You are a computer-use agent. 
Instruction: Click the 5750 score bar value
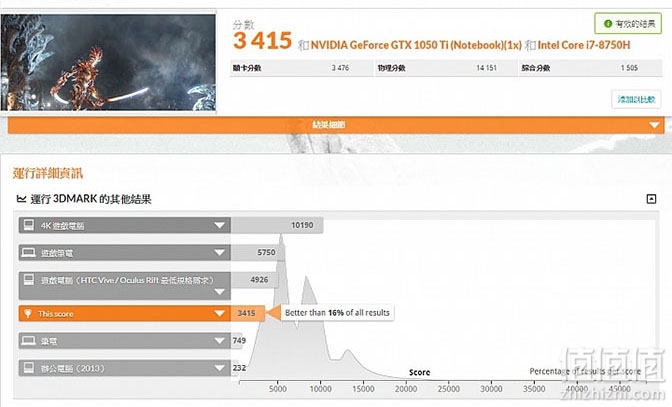[x=266, y=253]
